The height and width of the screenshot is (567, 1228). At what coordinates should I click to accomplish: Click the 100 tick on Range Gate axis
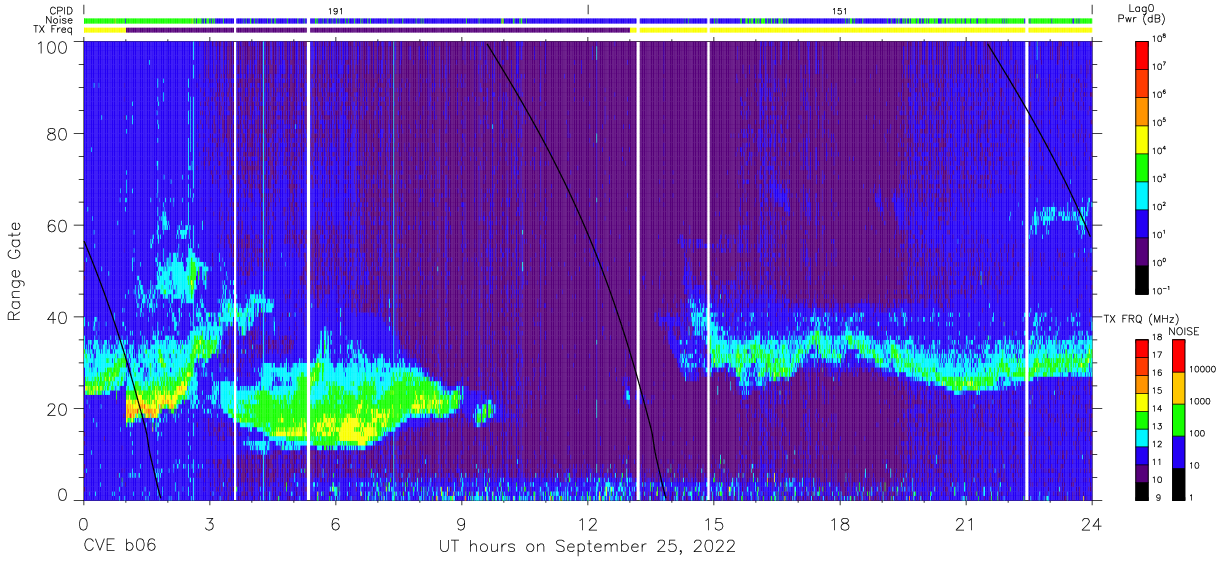pos(51,47)
